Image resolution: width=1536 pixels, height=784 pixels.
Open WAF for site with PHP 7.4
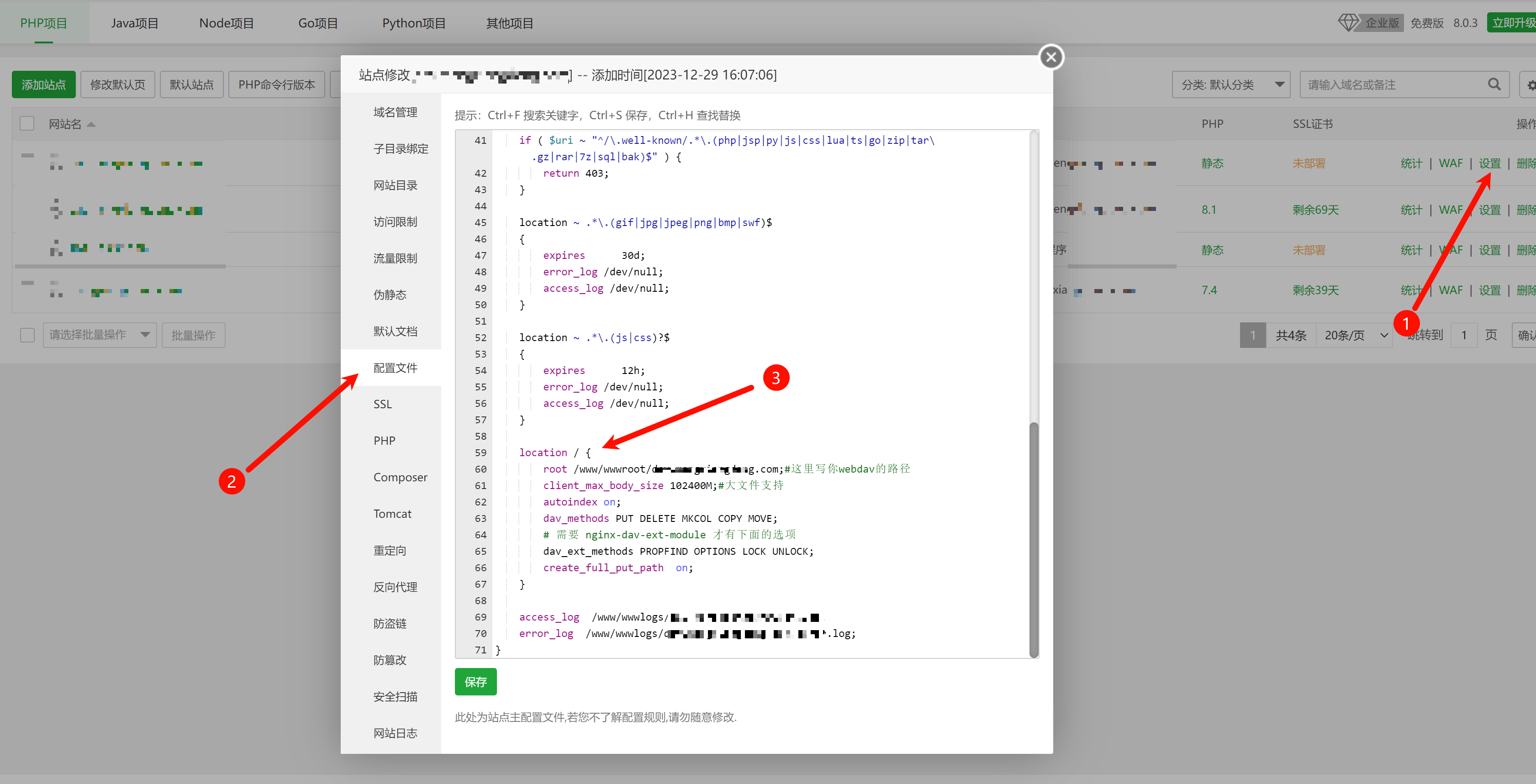point(1450,290)
